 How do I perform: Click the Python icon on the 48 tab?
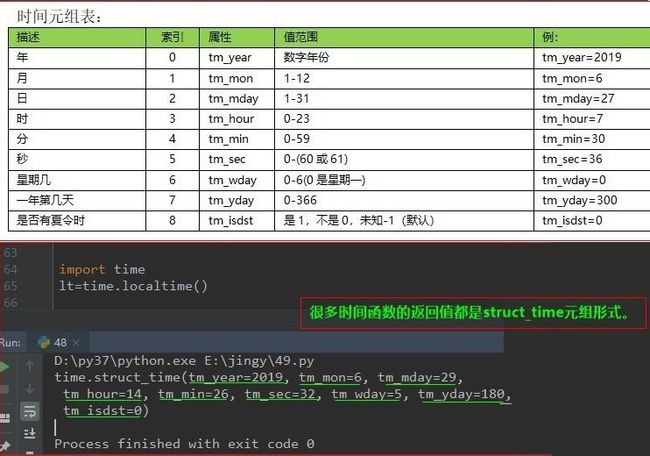(44, 342)
